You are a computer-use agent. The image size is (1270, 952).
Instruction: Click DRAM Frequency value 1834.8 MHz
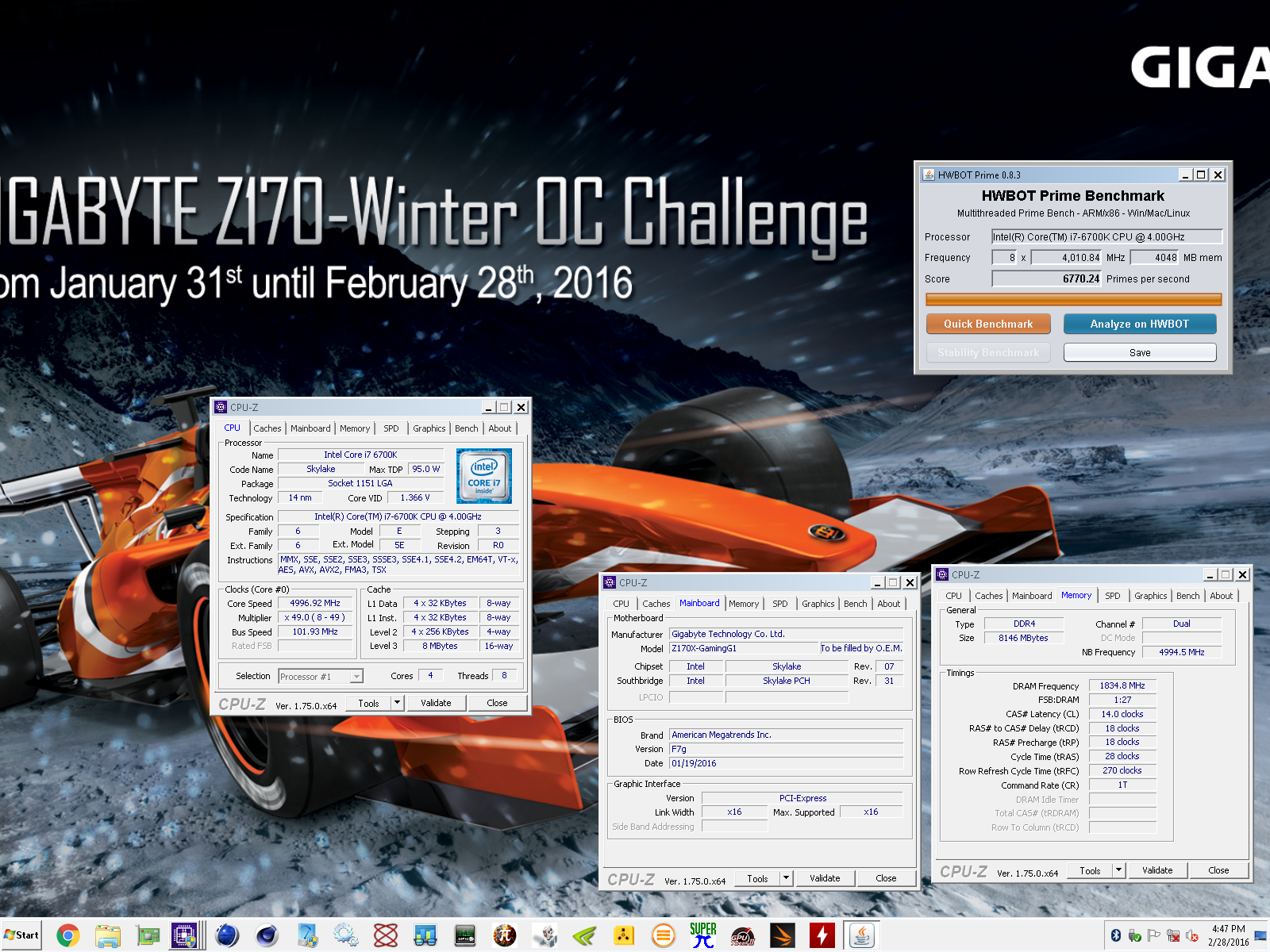(1122, 685)
